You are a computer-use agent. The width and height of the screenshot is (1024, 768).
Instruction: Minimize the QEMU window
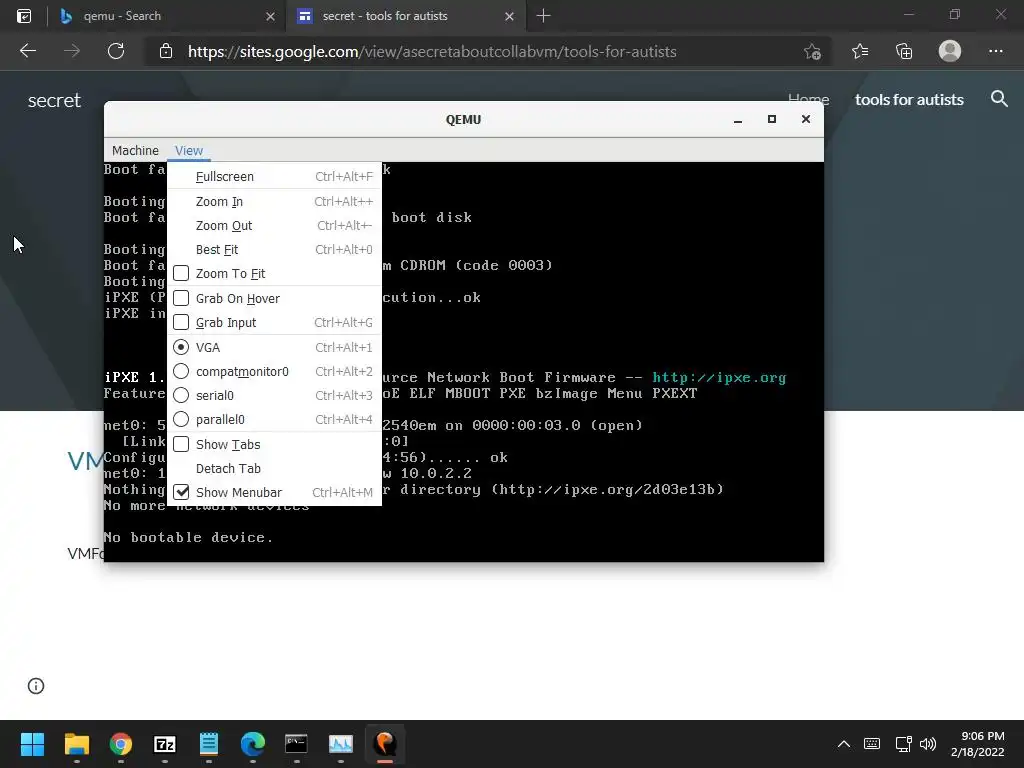coord(738,120)
